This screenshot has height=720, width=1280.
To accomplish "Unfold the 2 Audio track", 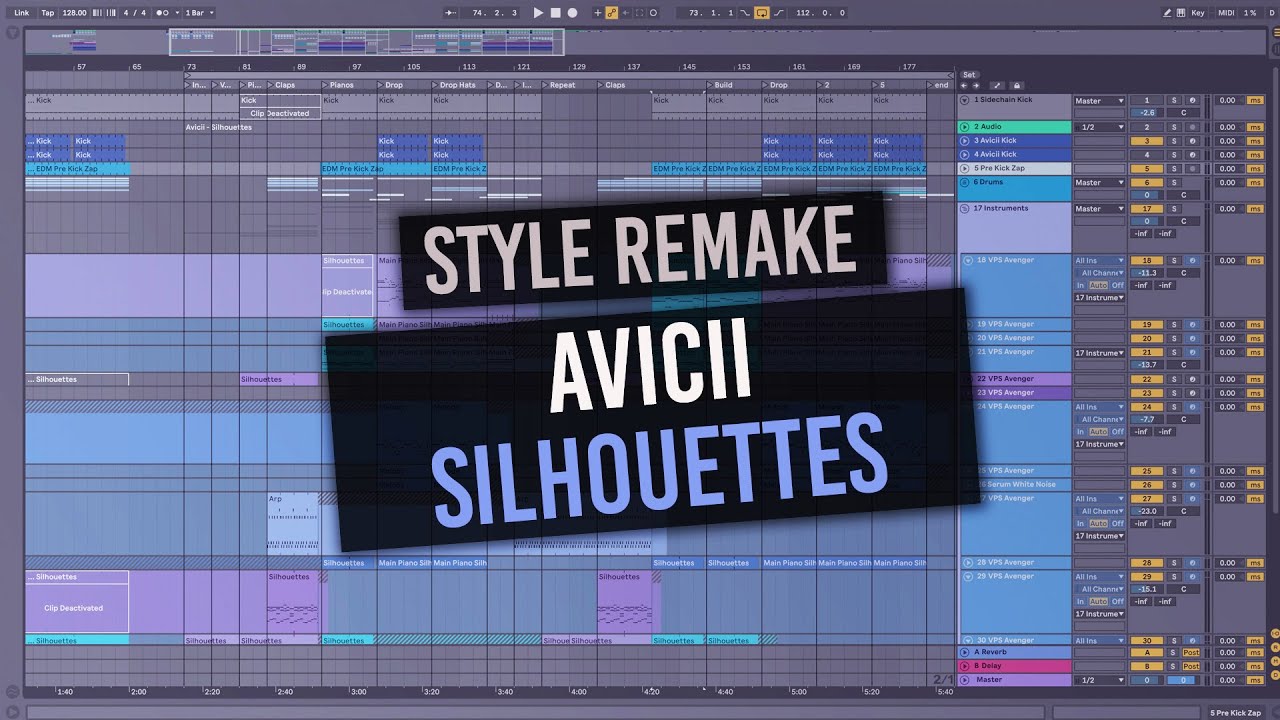I will pos(965,127).
